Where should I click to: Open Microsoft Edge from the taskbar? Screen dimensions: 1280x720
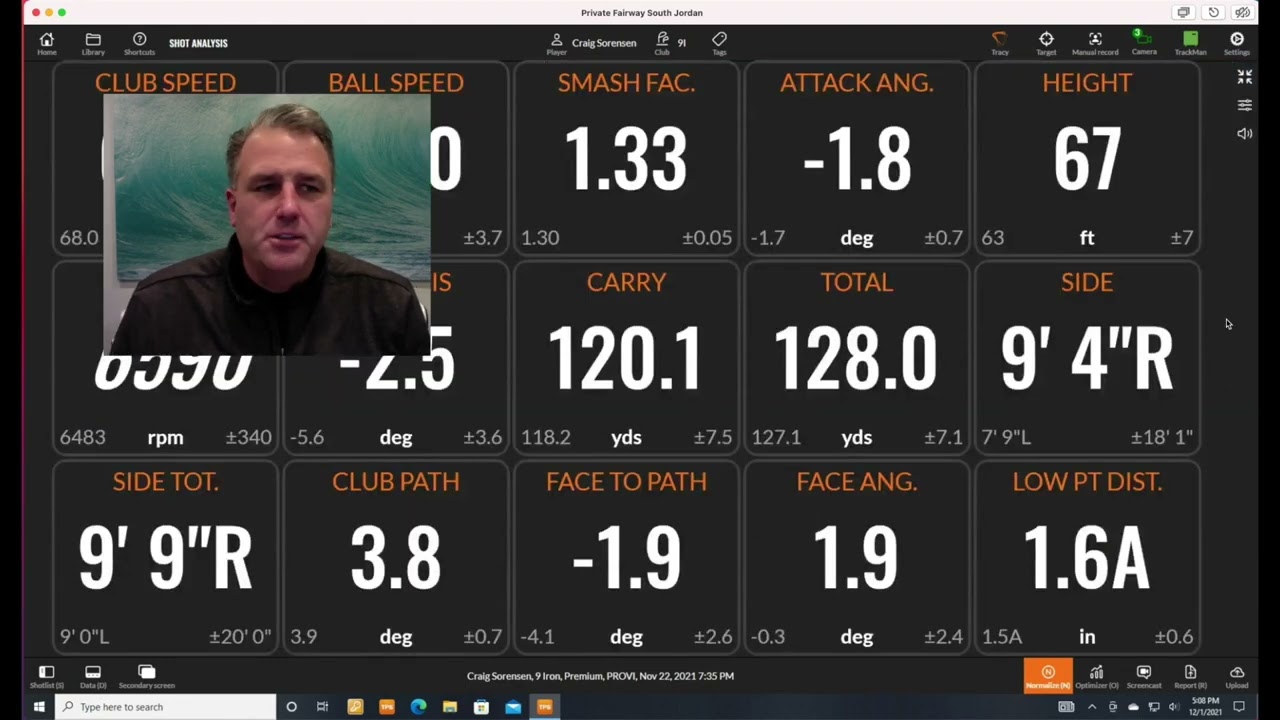pyautogui.click(x=418, y=707)
